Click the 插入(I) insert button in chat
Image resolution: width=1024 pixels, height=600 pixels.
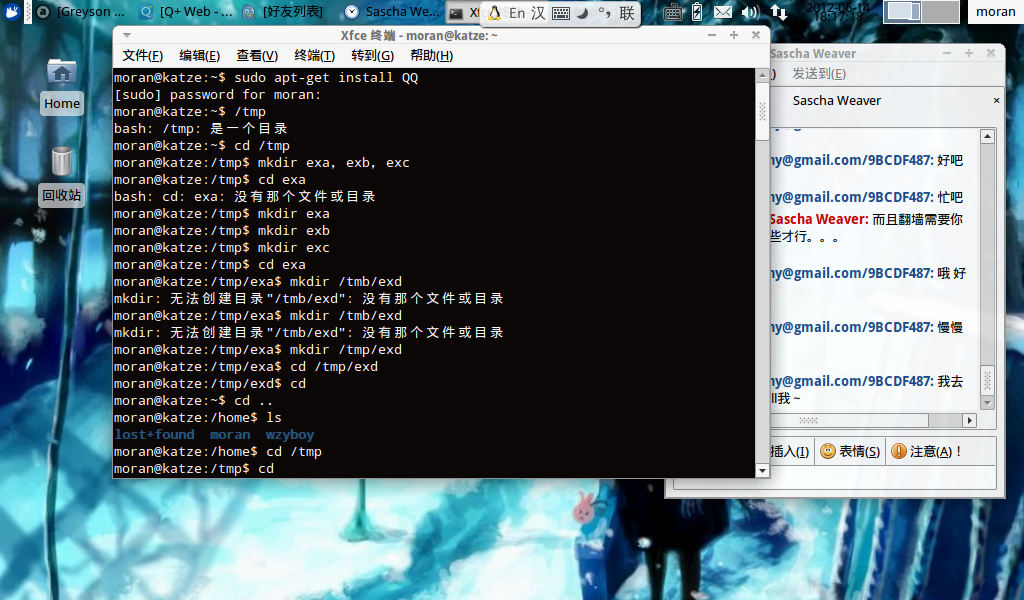pyautogui.click(x=790, y=452)
